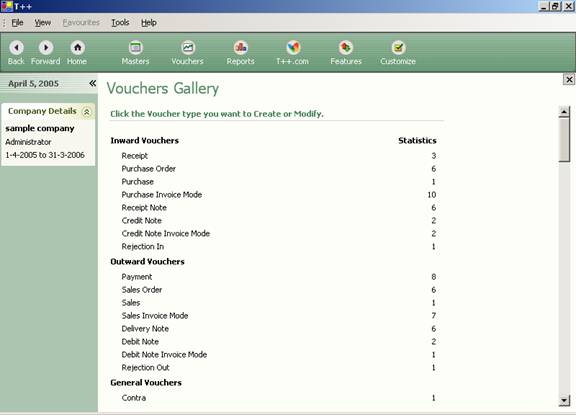Click the Forward navigation icon

46,47
